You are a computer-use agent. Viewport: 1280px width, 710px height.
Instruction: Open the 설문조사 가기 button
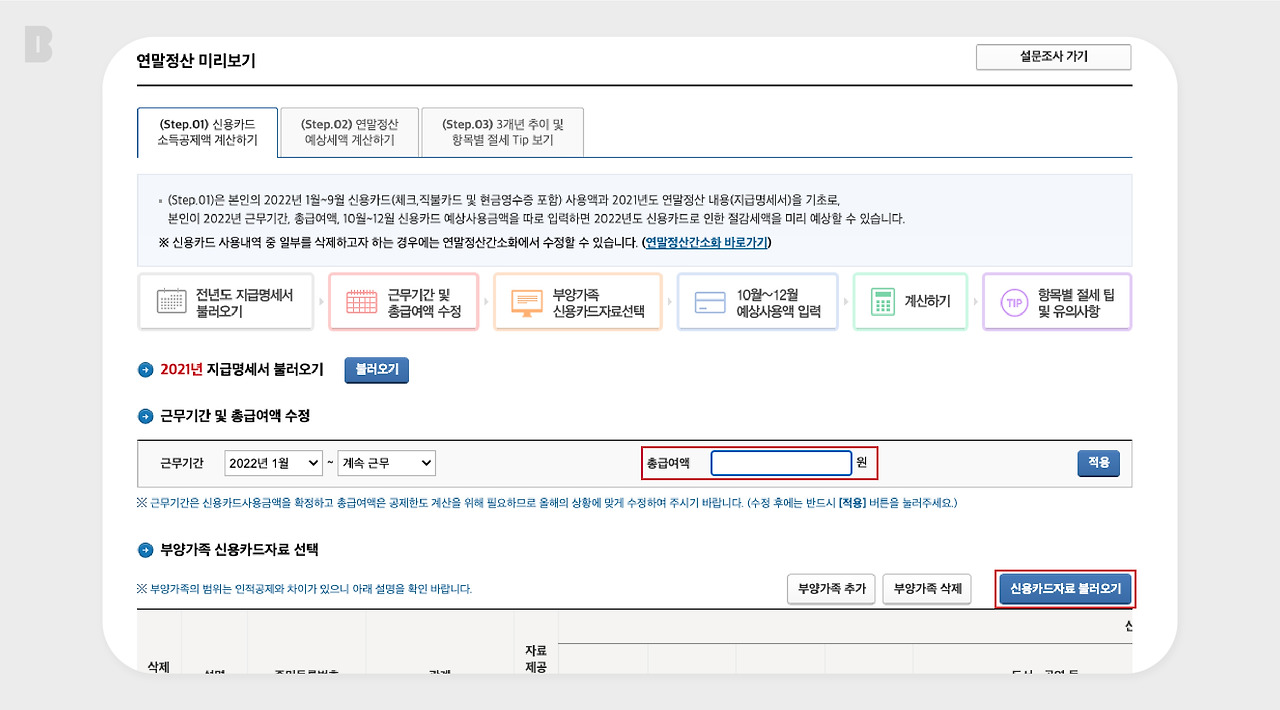tap(1053, 57)
